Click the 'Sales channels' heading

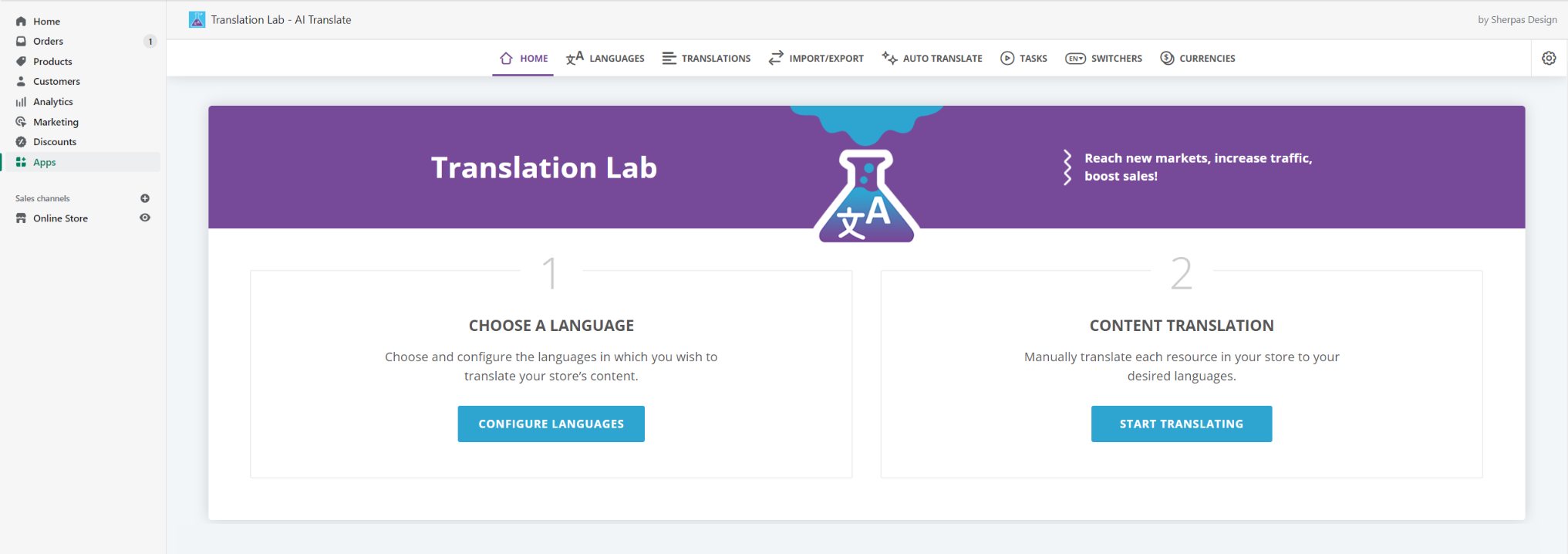(42, 198)
